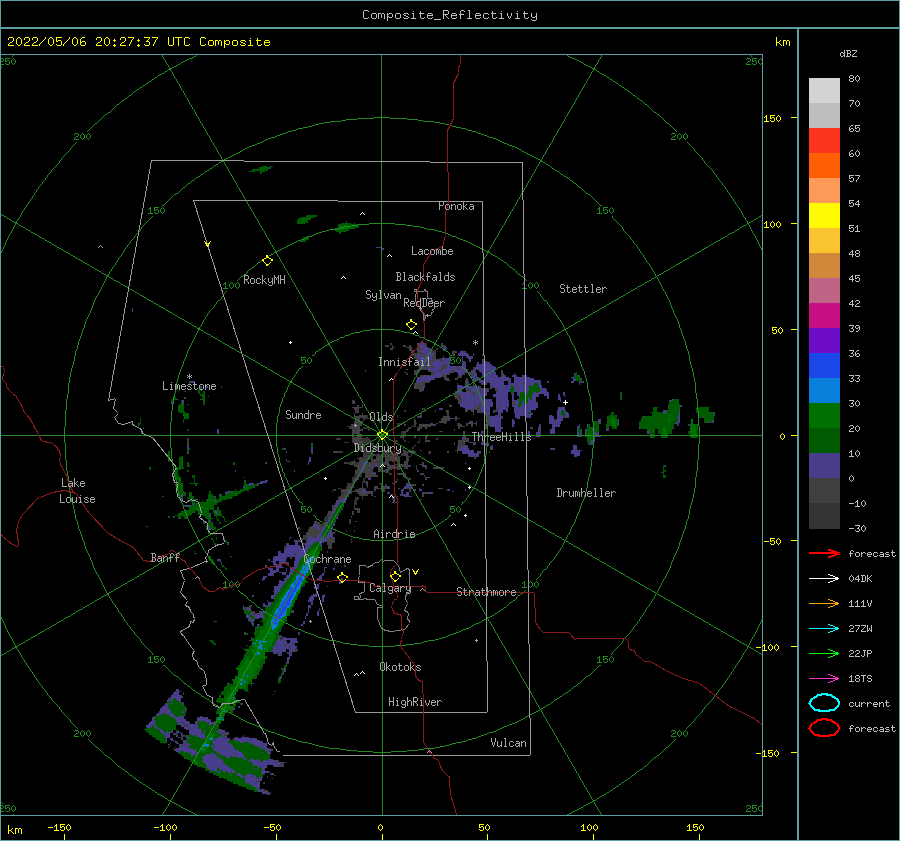Click the dBZ legend heading
The width and height of the screenshot is (900, 841).
click(x=848, y=53)
